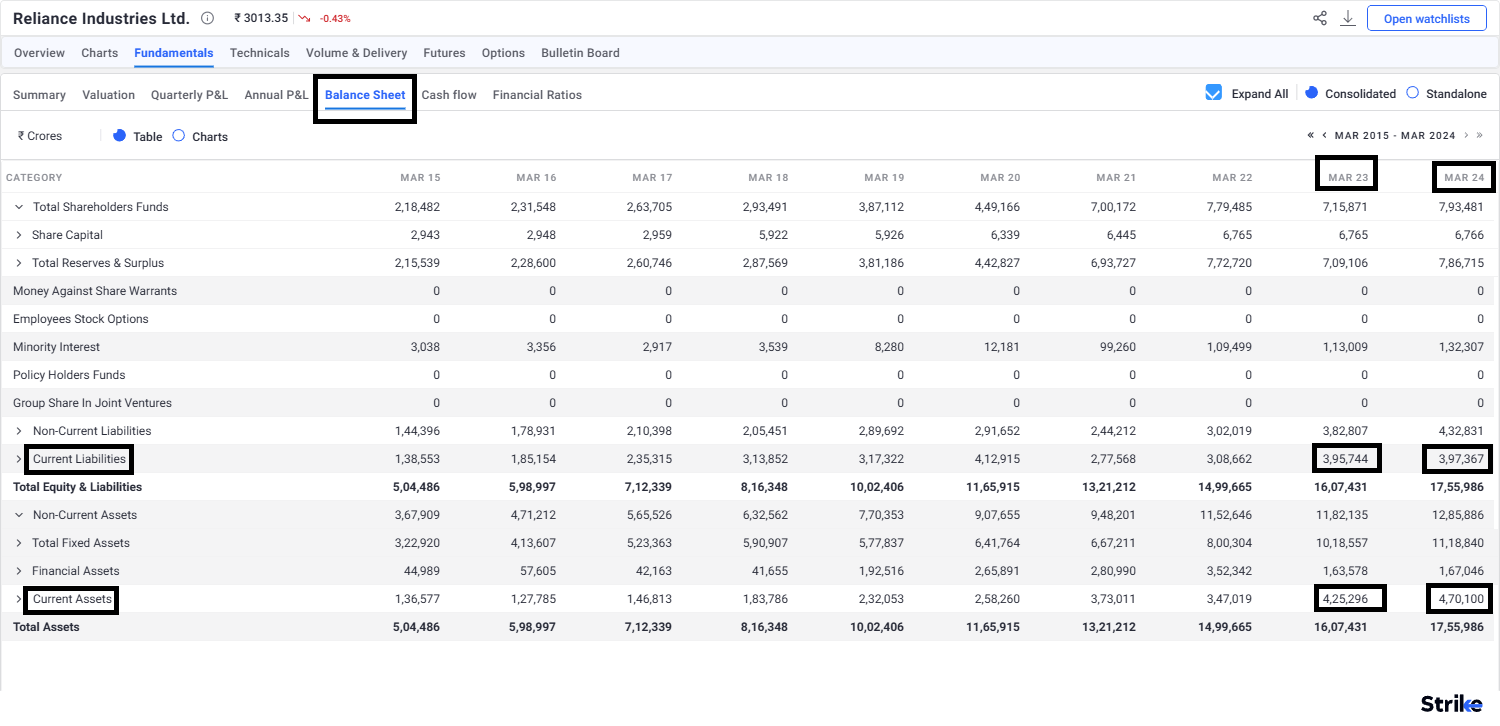
Task: Open the Options tab
Action: [503, 53]
